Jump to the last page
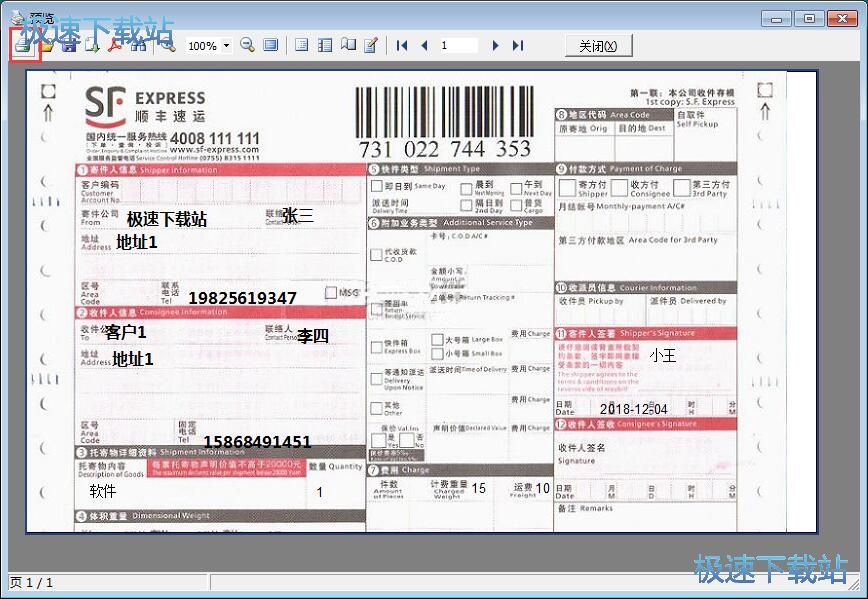This screenshot has height=599, width=868. click(x=518, y=45)
